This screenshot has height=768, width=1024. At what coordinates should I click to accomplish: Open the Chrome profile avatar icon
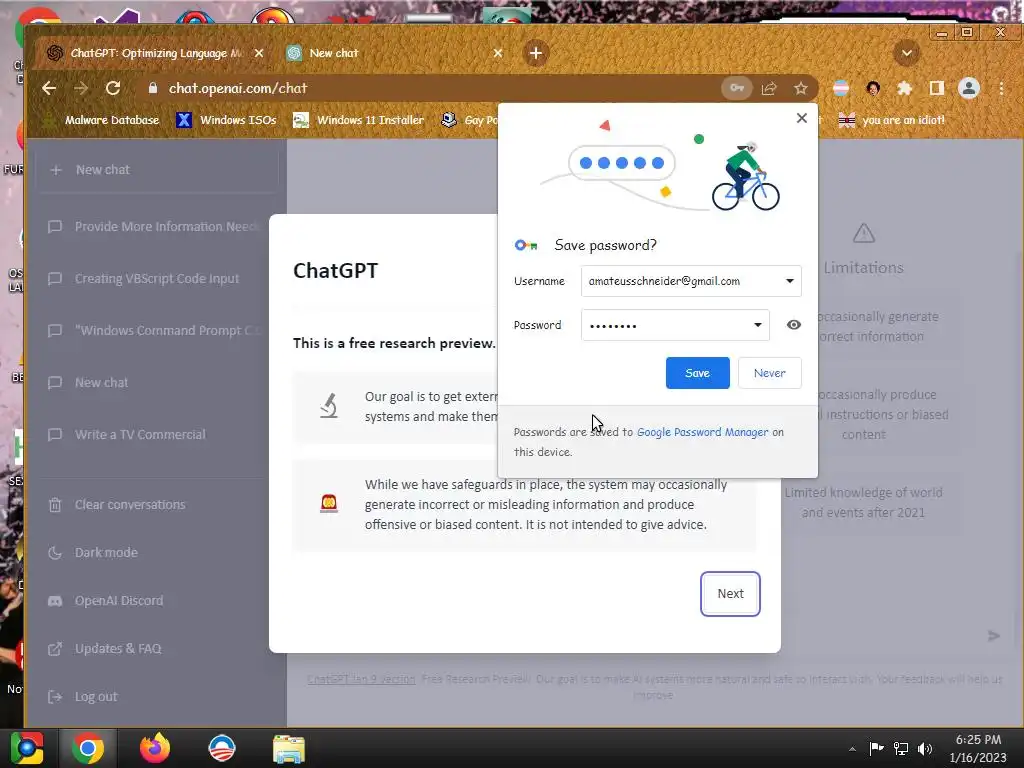[x=969, y=88]
